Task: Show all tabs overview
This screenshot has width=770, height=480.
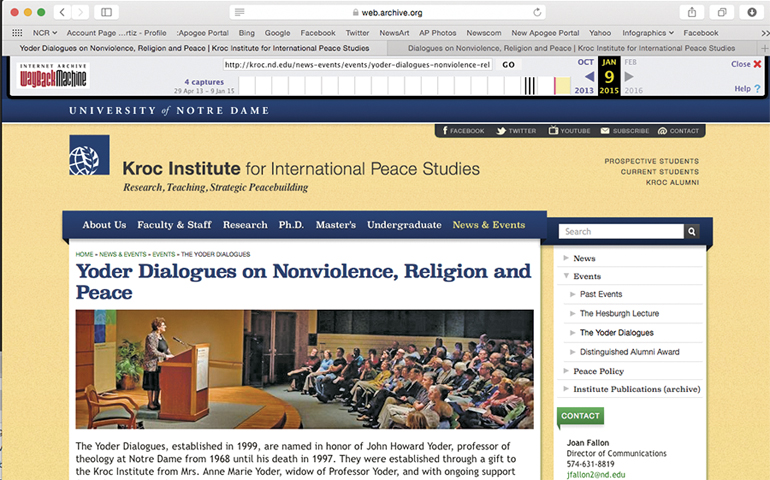Action: coord(722,12)
